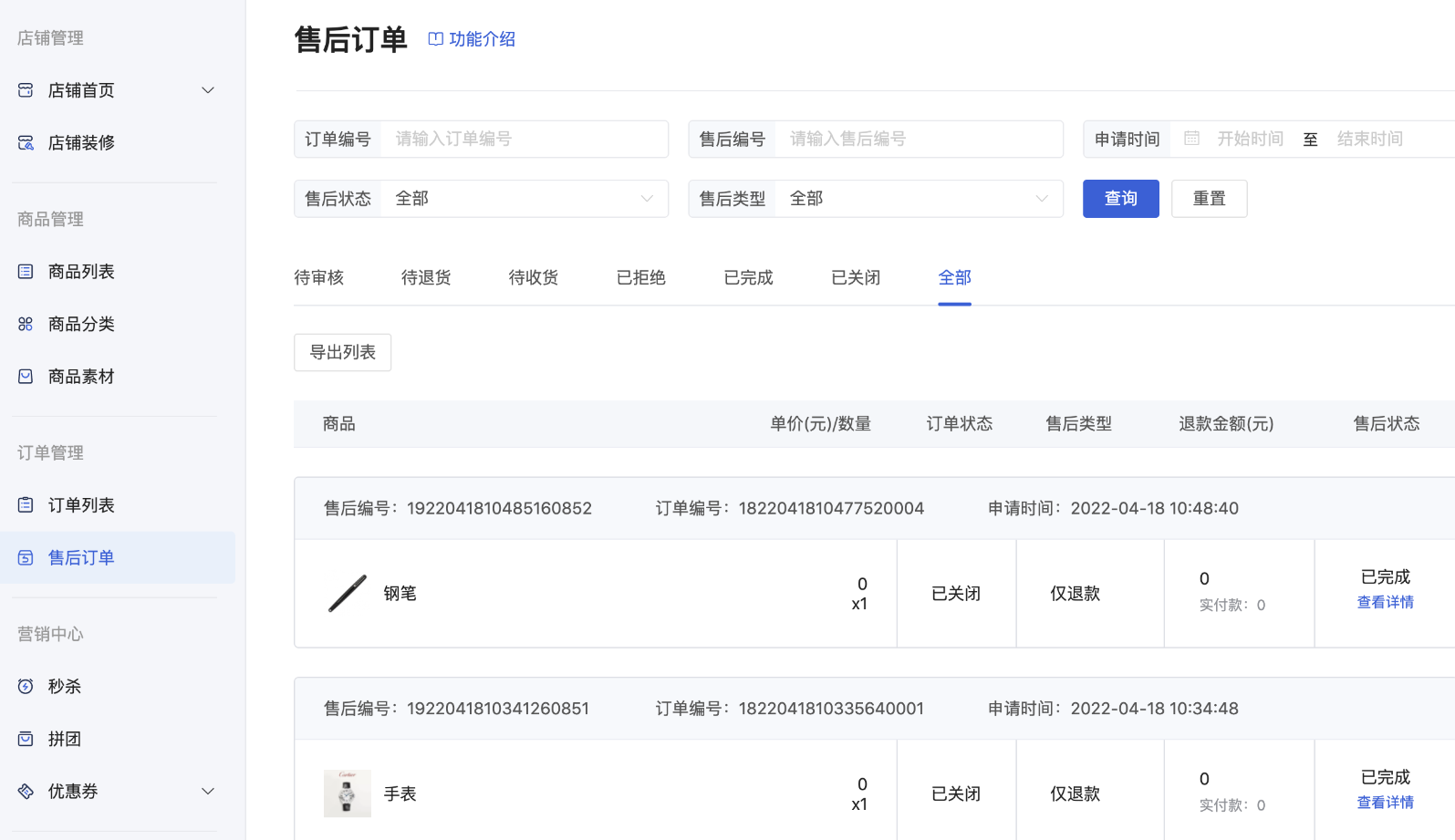
Task: Focus the 订单编号 input field
Action: click(525, 139)
